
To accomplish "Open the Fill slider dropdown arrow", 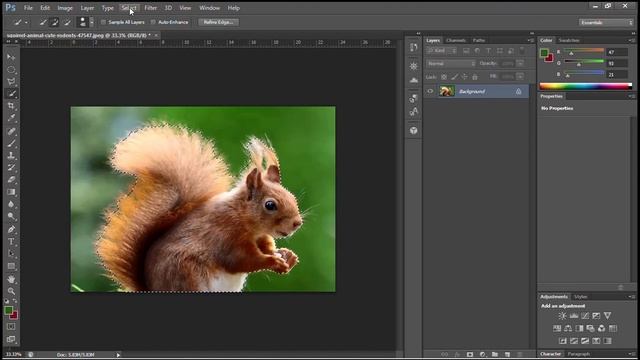I will click(x=520, y=77).
